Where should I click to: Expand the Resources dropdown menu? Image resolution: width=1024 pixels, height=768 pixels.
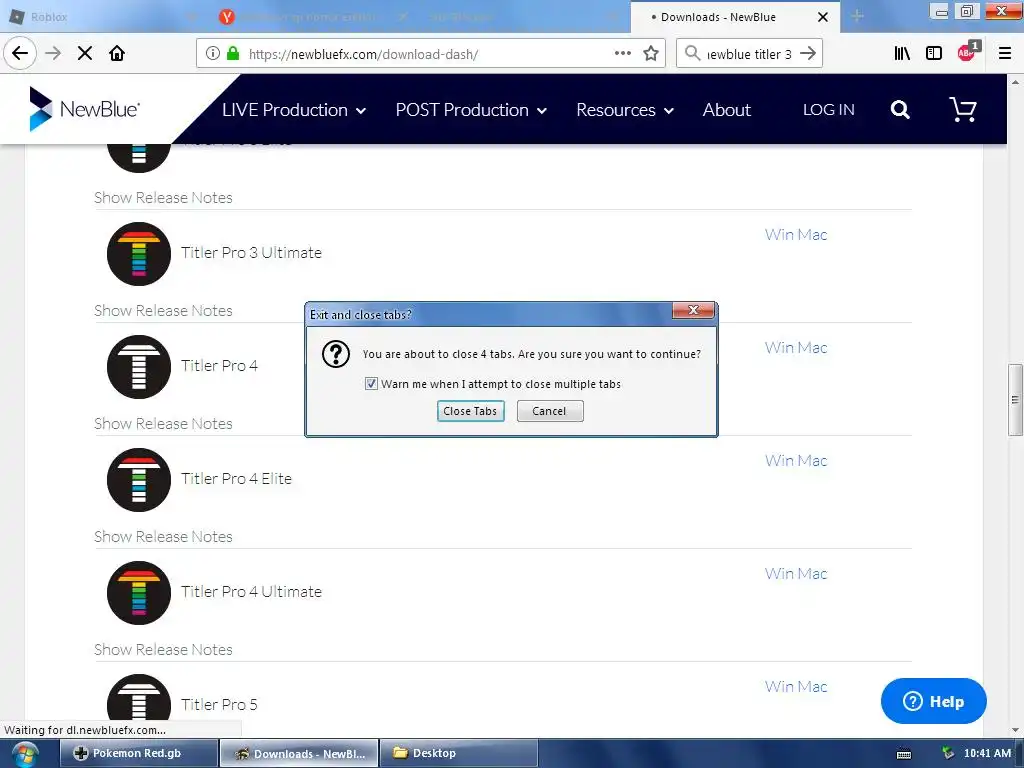click(x=624, y=110)
